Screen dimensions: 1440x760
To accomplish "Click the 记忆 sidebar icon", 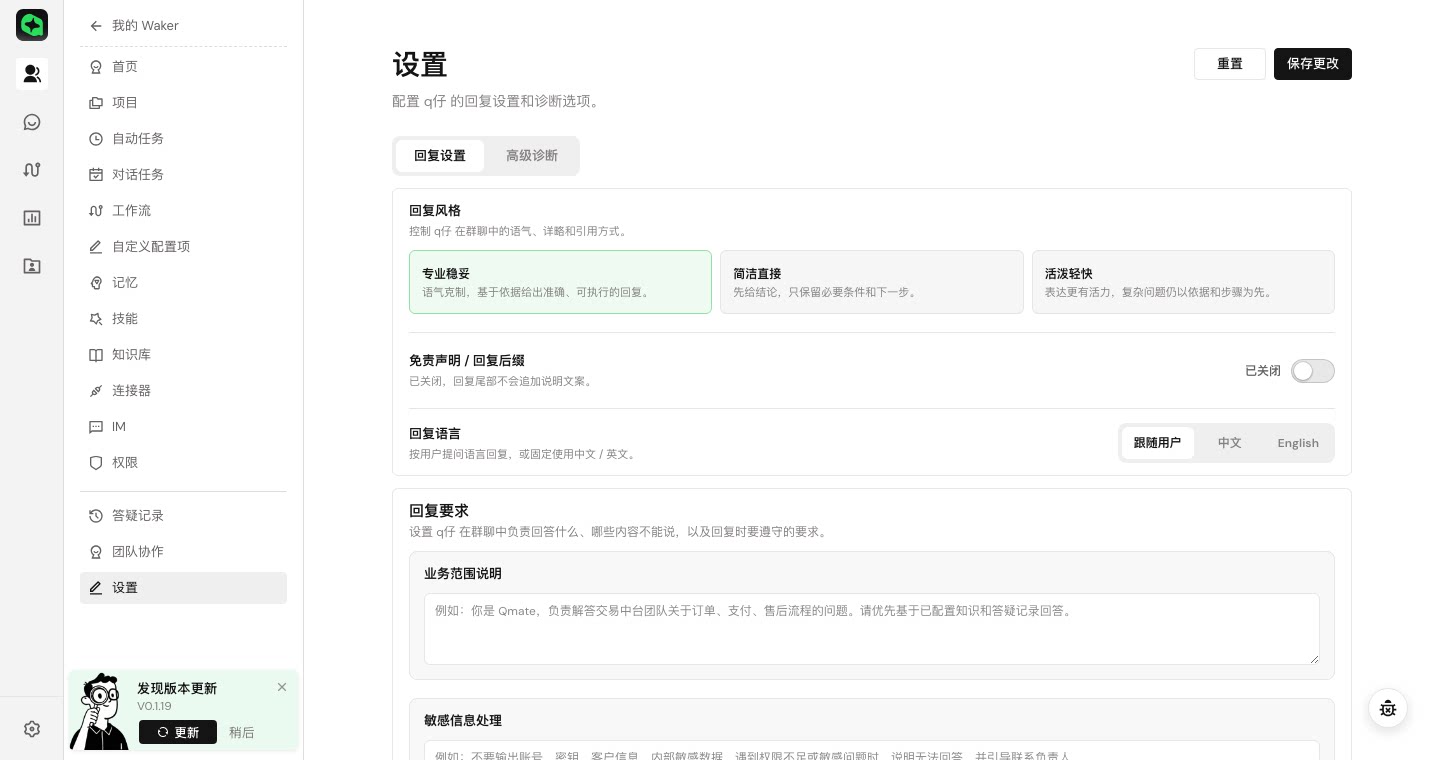I will [96, 283].
